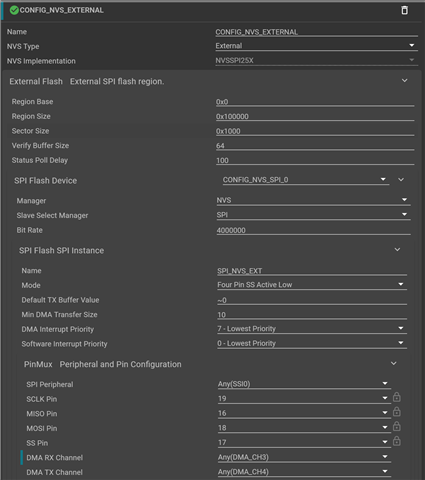The image size is (425, 480).
Task: Collapse the SPI Flash SPI Instance section
Action: click(397, 250)
